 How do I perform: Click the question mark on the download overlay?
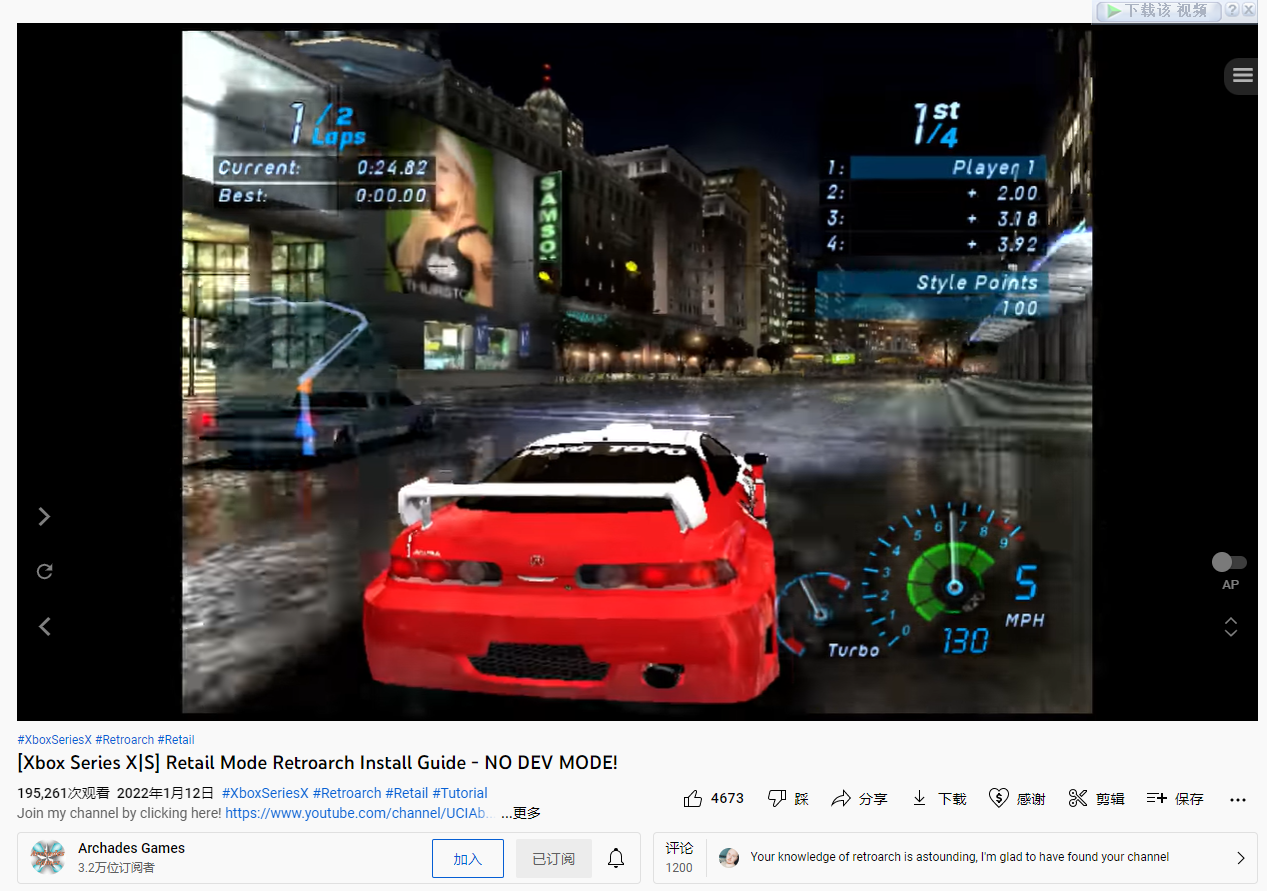pos(1232,10)
